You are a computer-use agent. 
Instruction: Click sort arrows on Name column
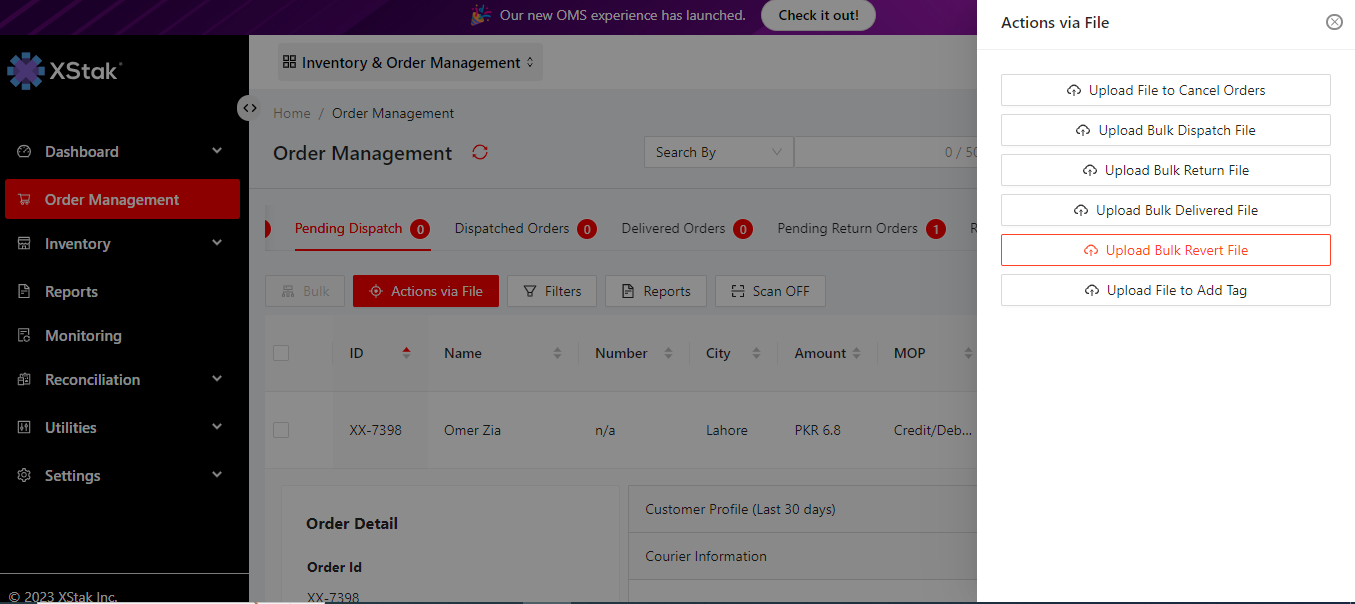click(557, 353)
